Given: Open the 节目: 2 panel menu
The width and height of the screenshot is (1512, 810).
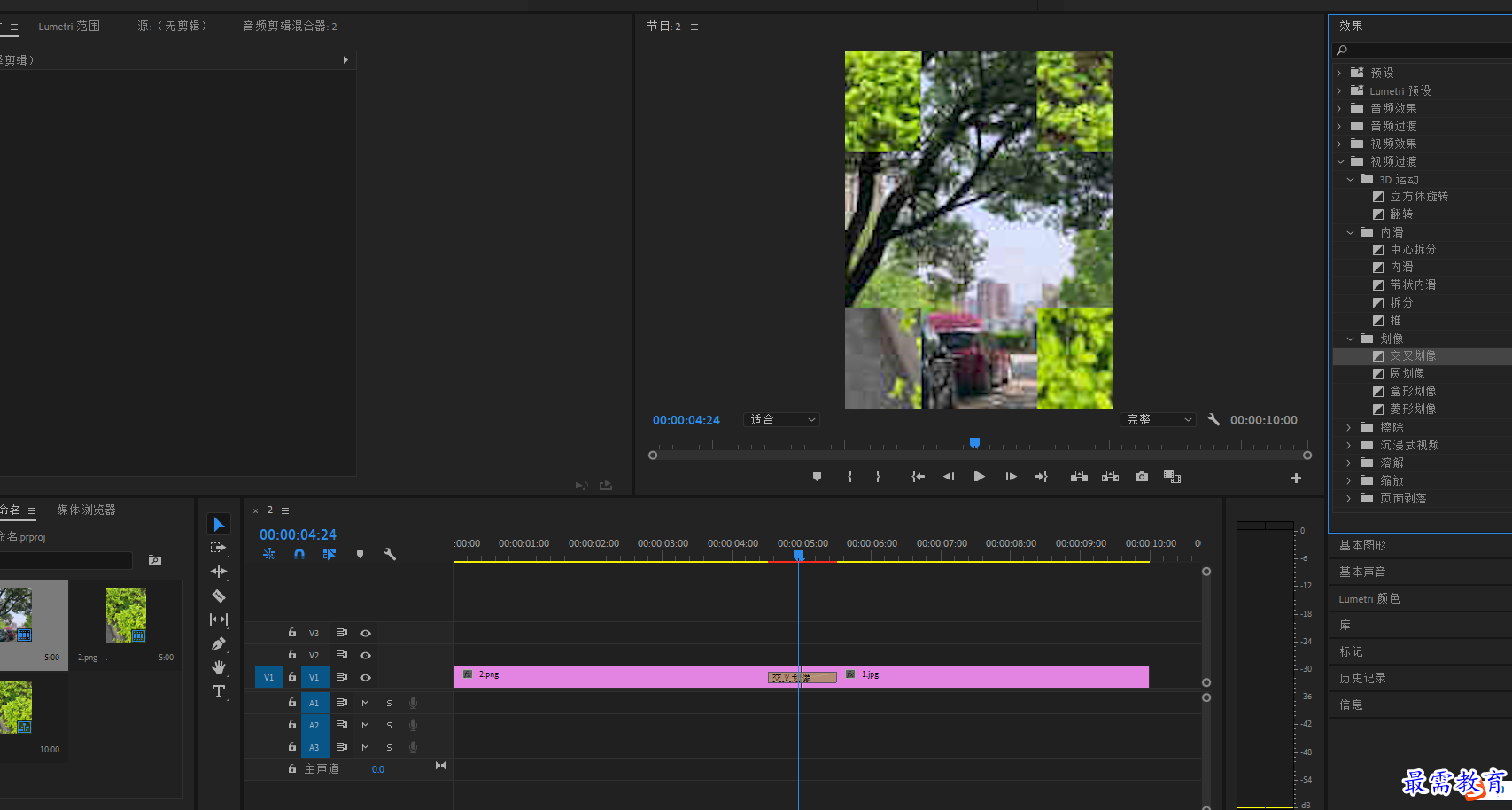Looking at the screenshot, I should [694, 27].
